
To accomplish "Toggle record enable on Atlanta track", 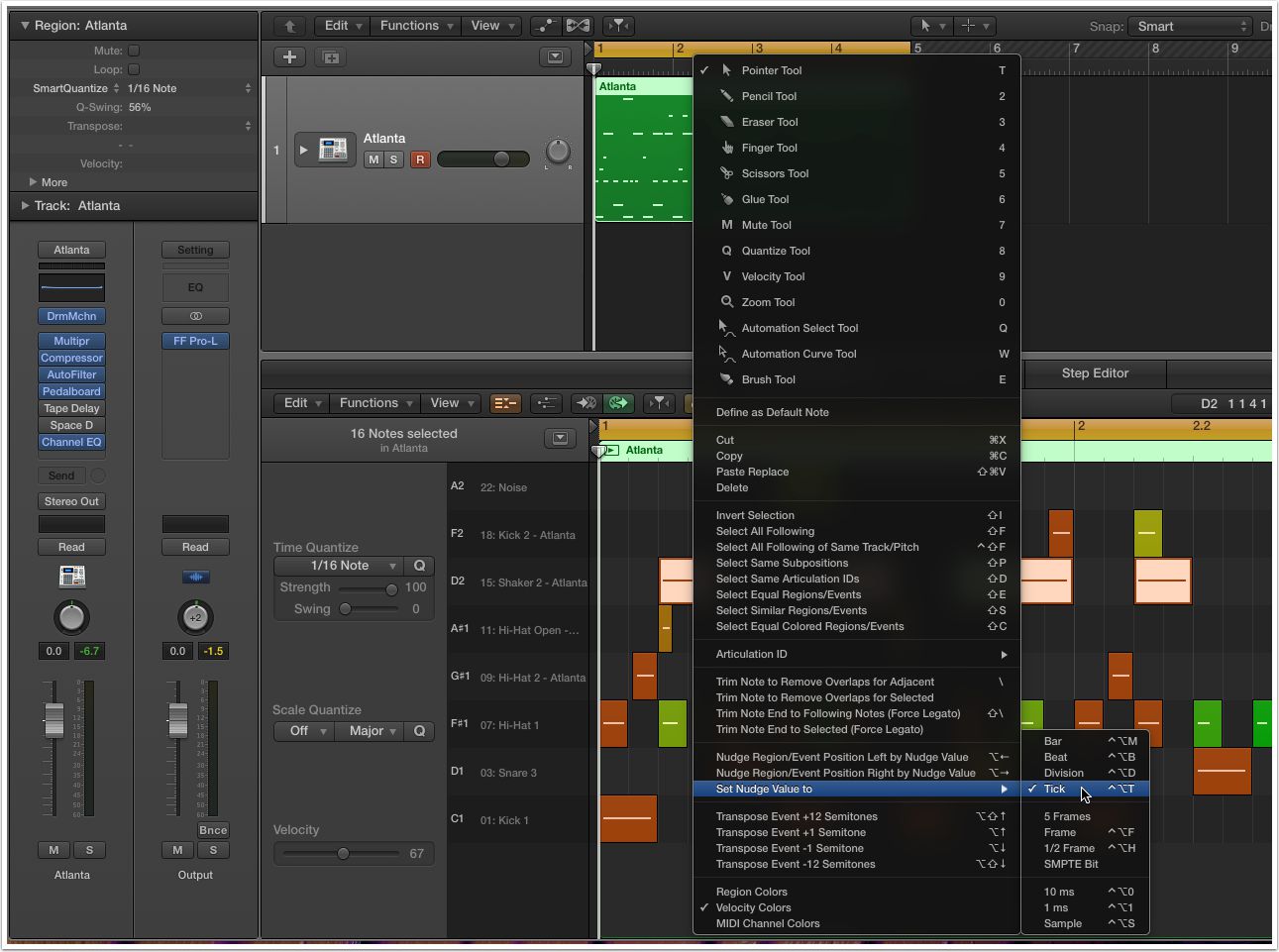I will tap(420, 159).
